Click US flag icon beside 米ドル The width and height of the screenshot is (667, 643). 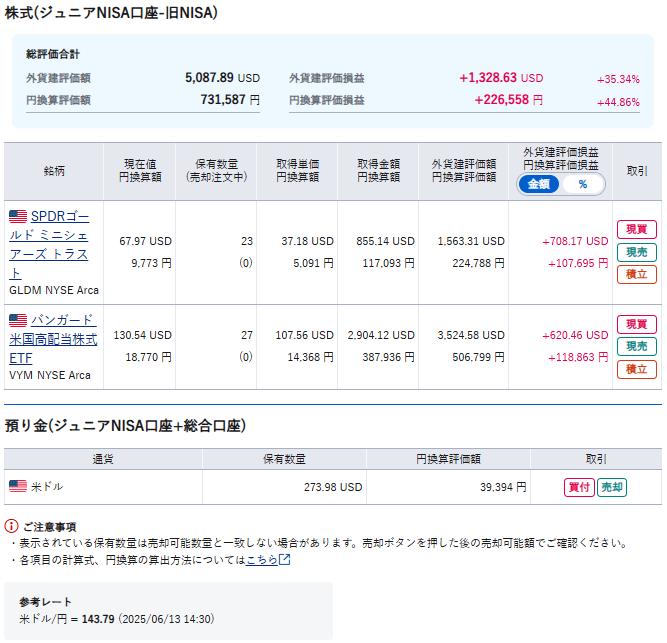(x=18, y=486)
